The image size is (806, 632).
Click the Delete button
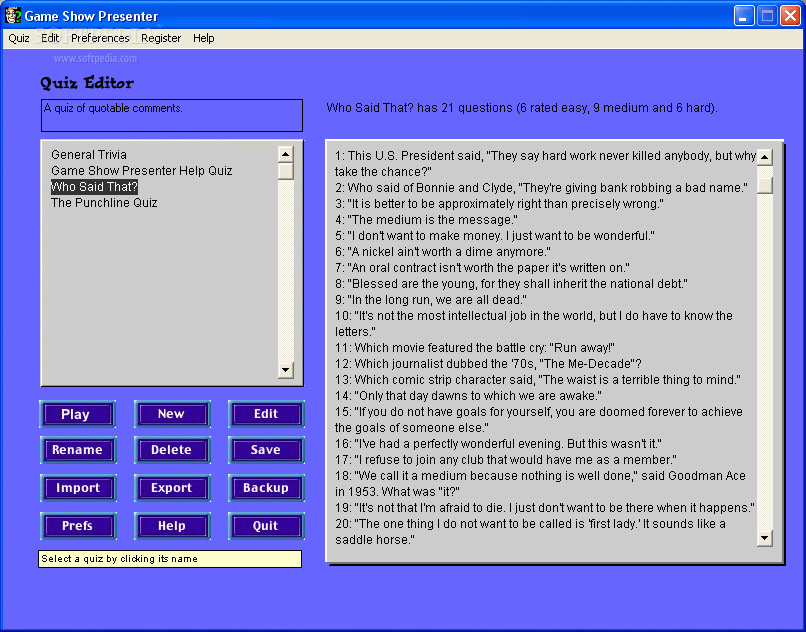(x=172, y=450)
